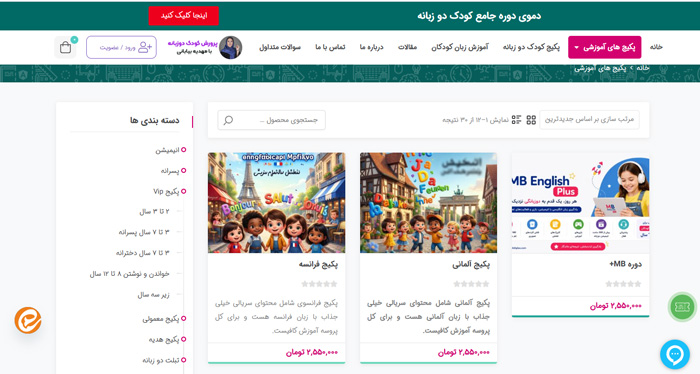The image size is (700, 374).
Task: Click the orange e-namad badge icon
Action: (x=28, y=320)
